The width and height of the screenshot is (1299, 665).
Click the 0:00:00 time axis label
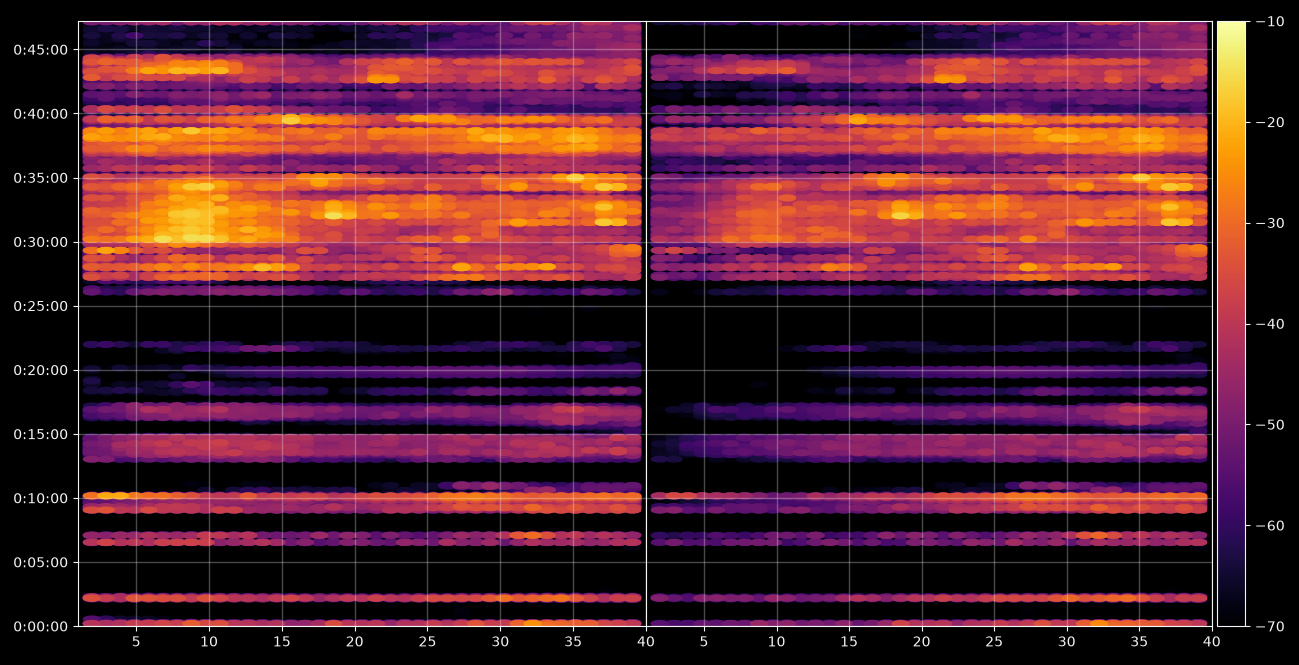click(x=40, y=626)
